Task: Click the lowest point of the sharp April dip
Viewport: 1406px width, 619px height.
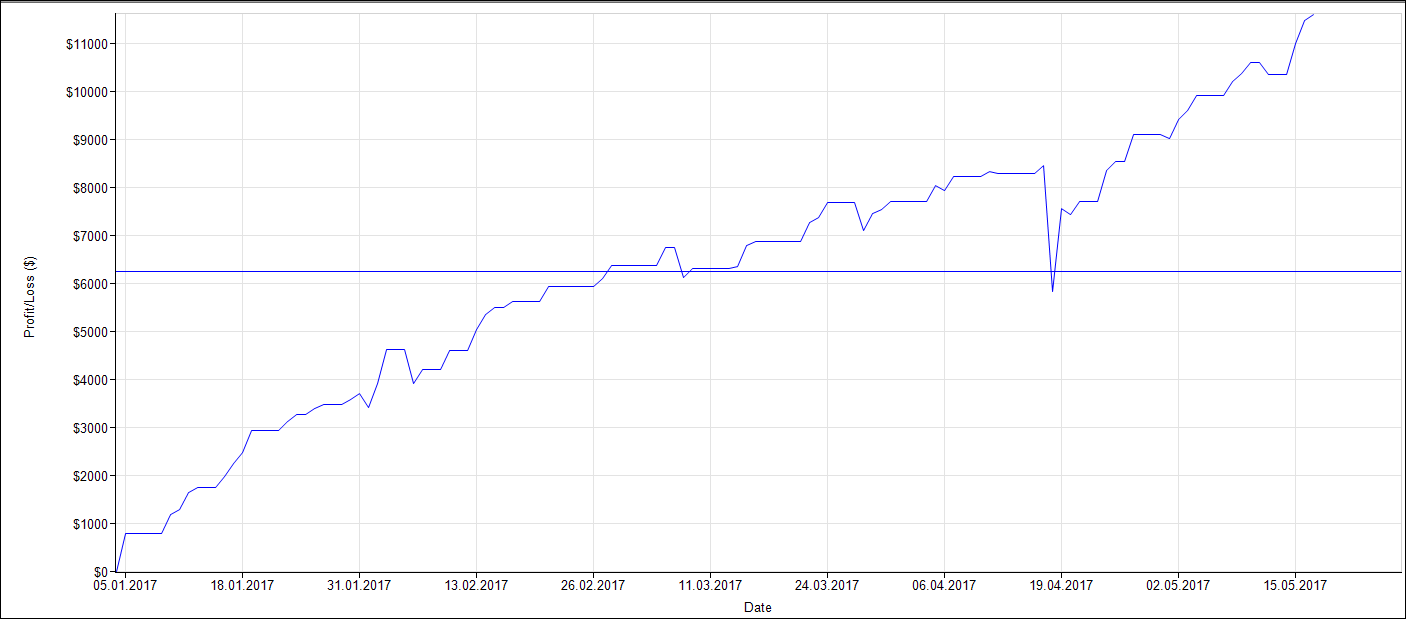Action: (x=1052, y=291)
